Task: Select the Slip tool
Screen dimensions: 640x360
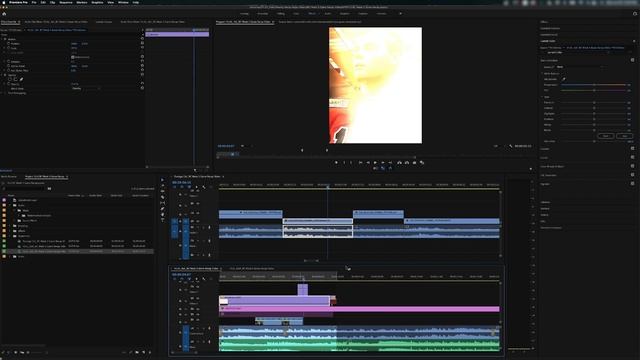Action: tap(162, 203)
